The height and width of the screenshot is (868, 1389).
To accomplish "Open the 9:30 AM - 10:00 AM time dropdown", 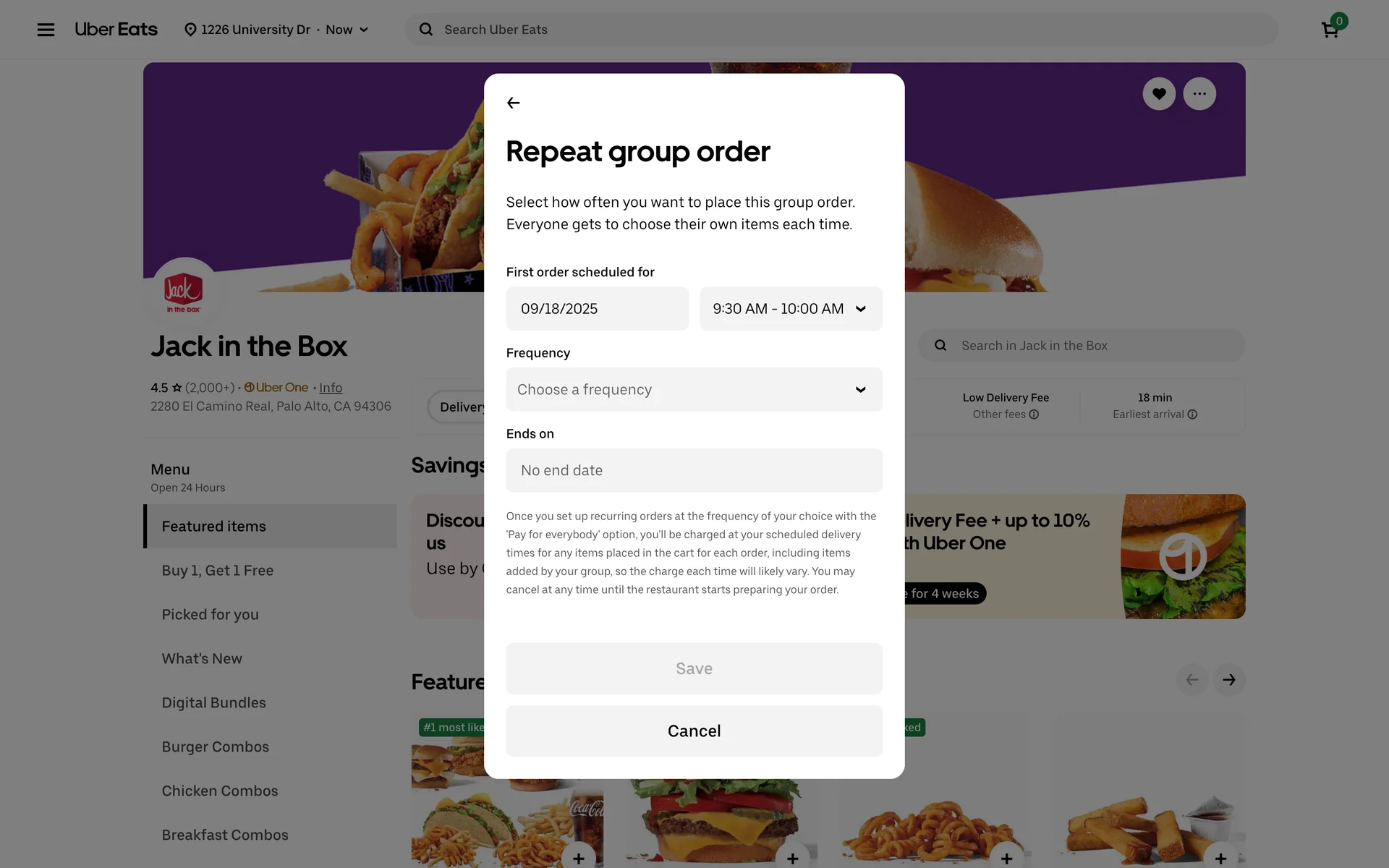I will (791, 309).
